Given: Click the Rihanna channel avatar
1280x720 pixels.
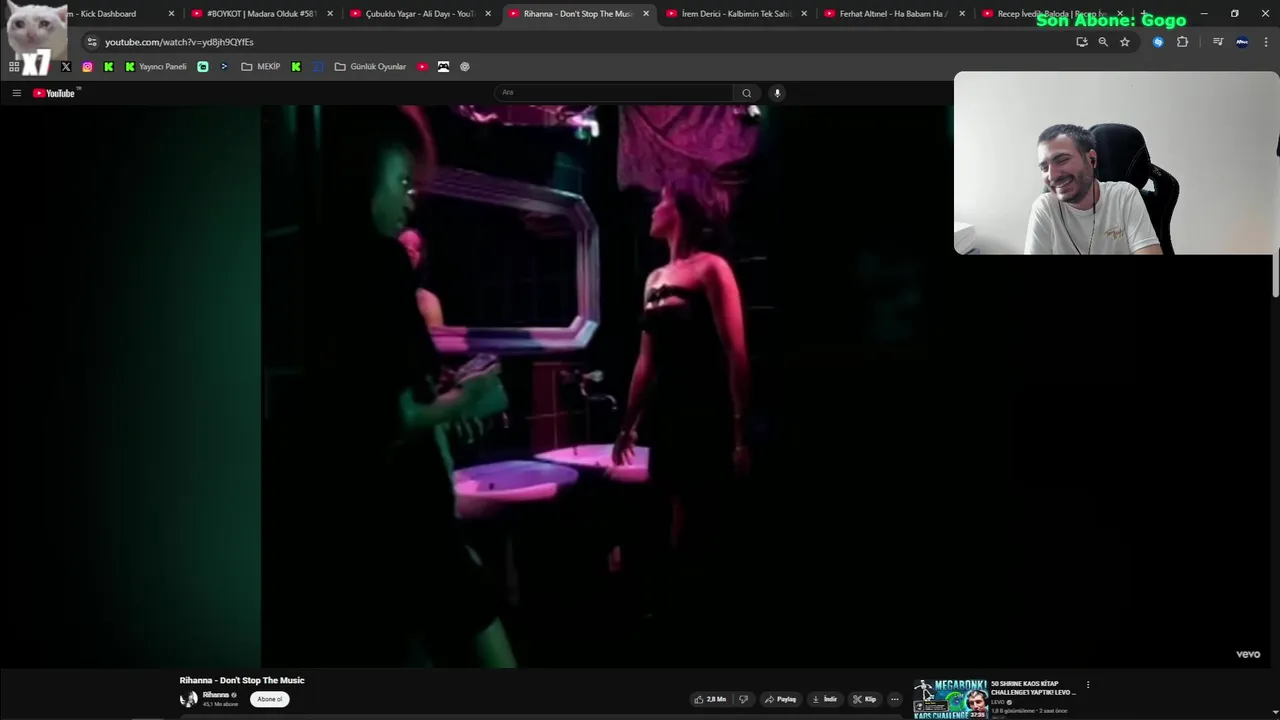Looking at the screenshot, I should point(188,699).
